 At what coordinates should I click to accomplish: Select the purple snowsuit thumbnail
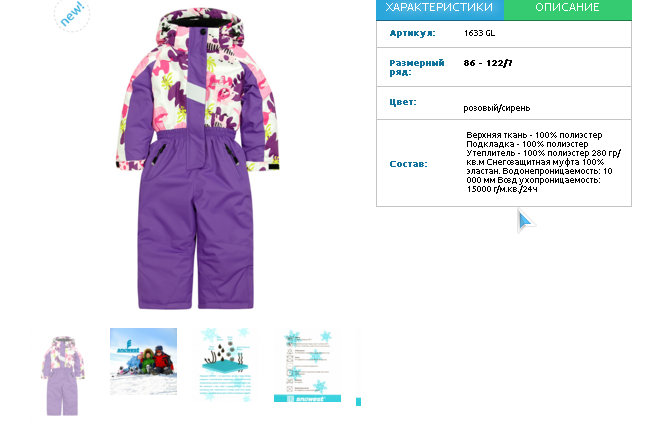62,375
